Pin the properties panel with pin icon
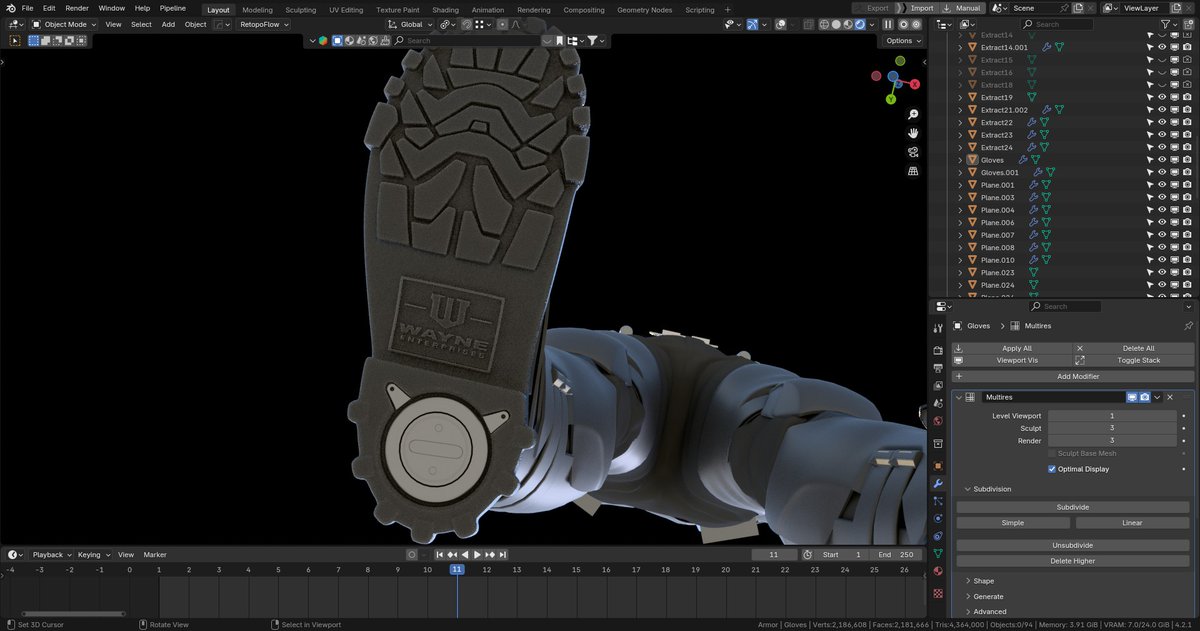 coord(1188,326)
